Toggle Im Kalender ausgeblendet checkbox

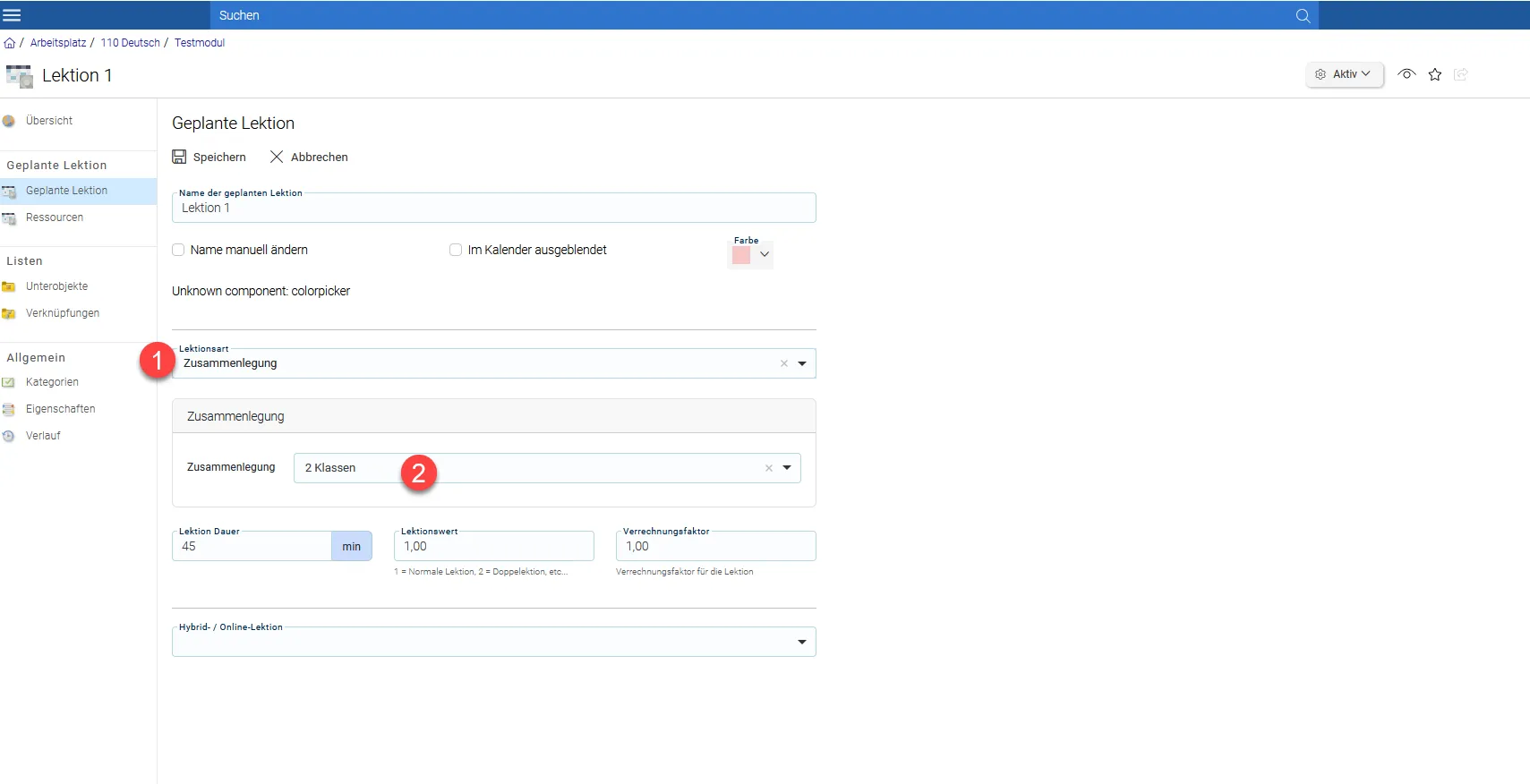coord(456,250)
